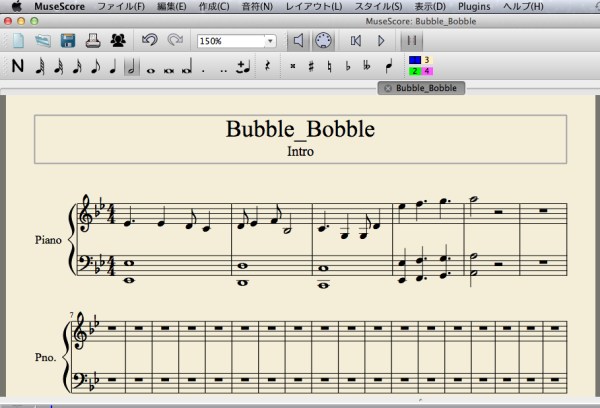Select voice 2 green swatch

(415, 71)
